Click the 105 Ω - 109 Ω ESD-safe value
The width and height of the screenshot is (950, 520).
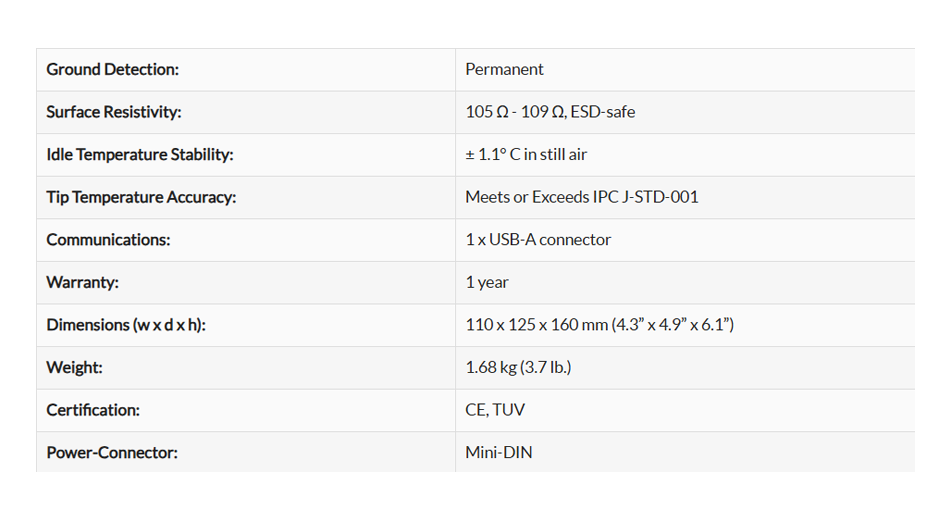(x=550, y=112)
